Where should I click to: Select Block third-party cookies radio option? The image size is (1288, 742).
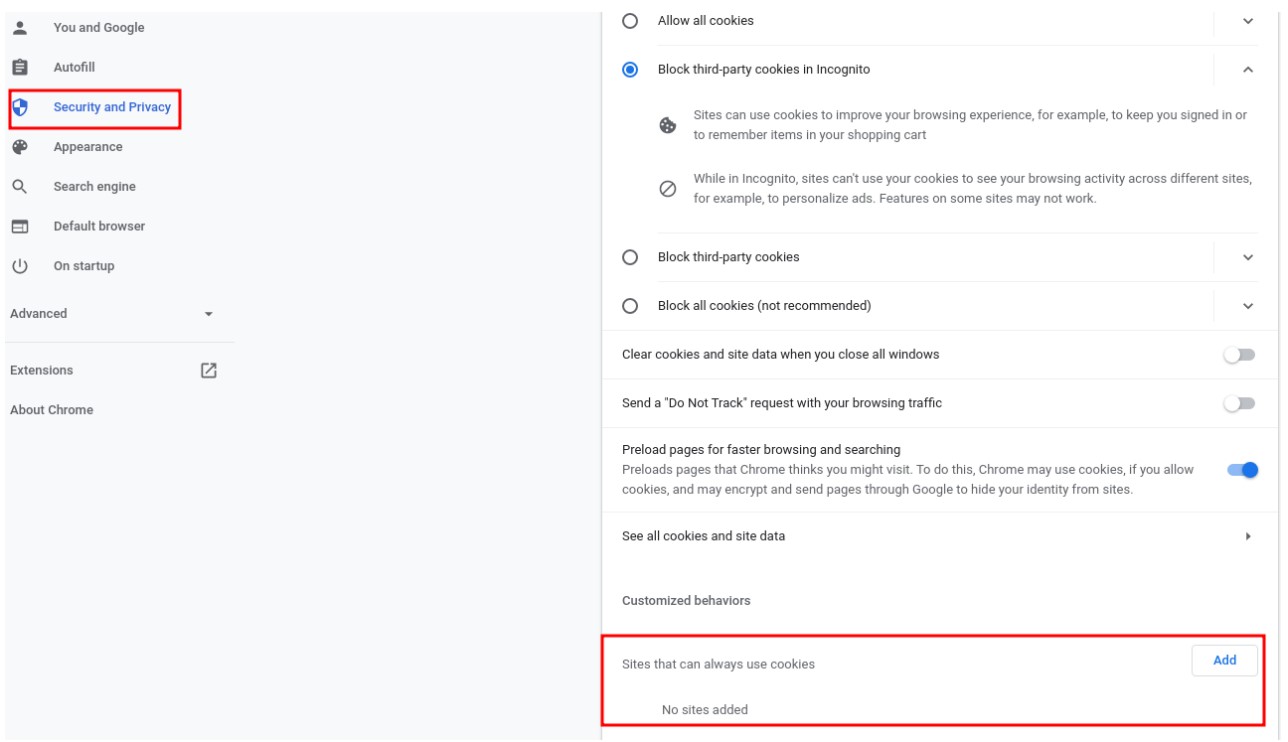(x=630, y=257)
